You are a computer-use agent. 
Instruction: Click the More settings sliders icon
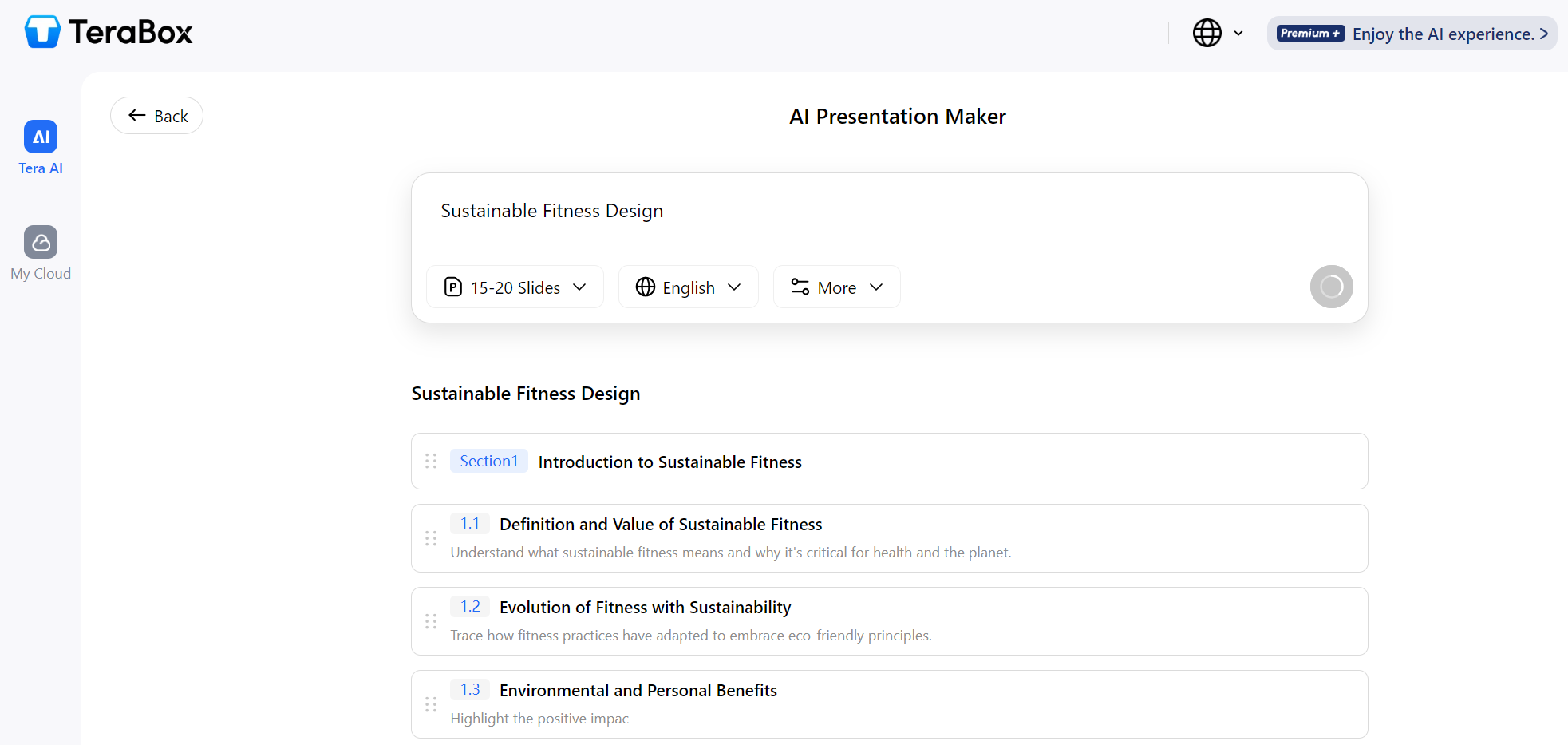click(x=800, y=287)
